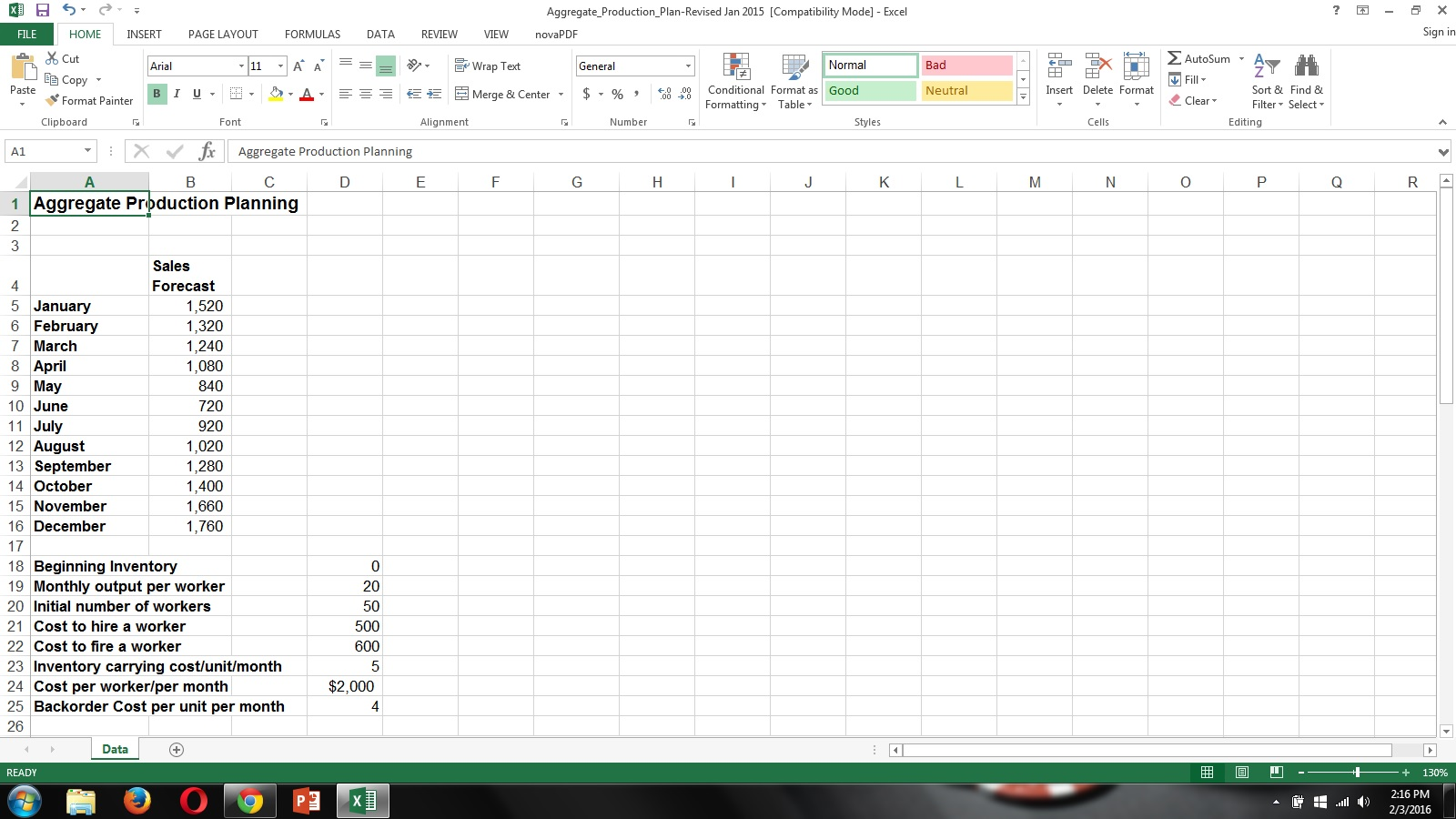Open the Conditional Formatting icon
The image size is (1456, 819).
click(x=735, y=80)
